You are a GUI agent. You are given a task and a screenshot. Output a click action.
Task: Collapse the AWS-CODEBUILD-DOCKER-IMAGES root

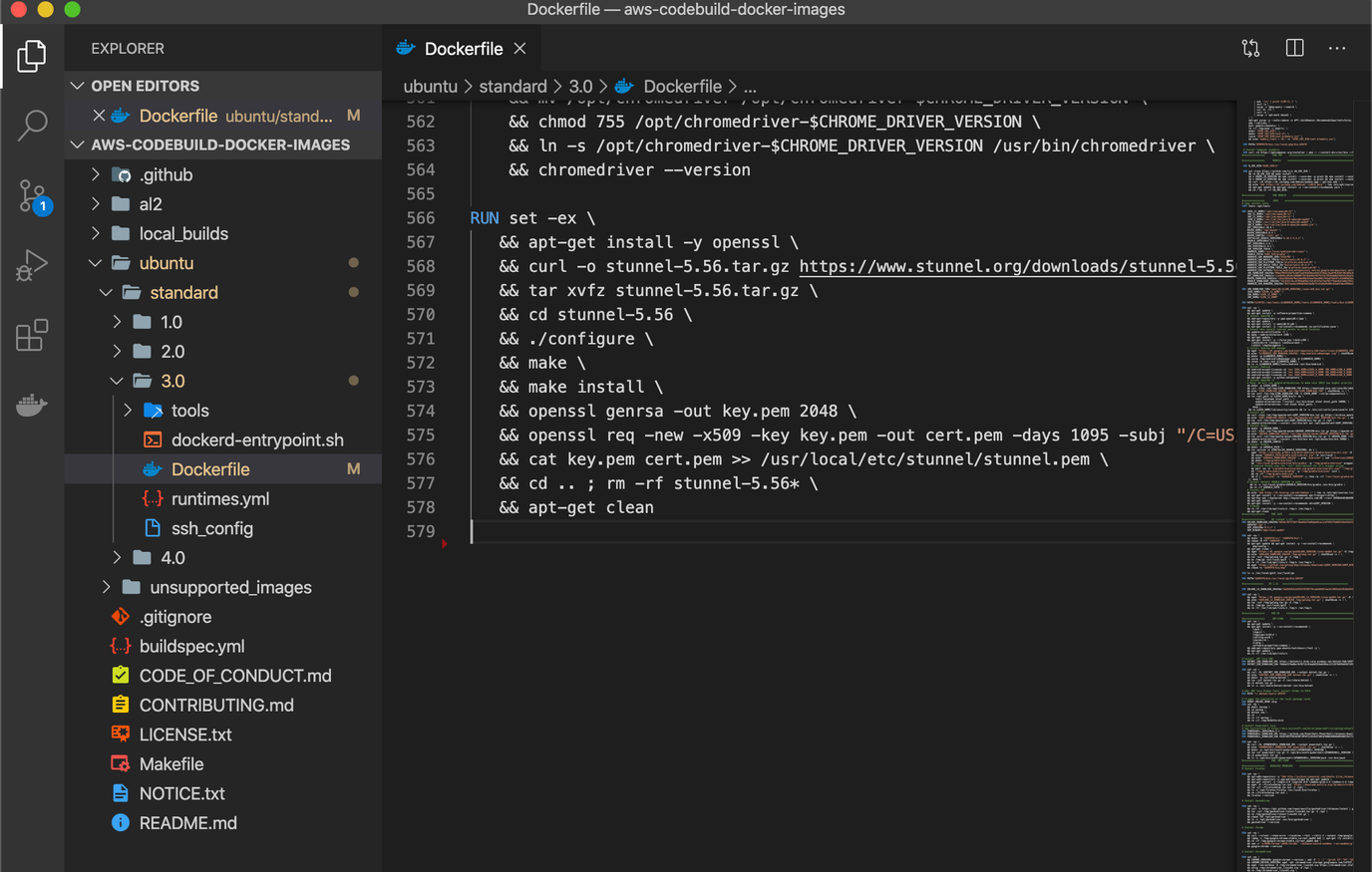pyautogui.click(x=77, y=145)
